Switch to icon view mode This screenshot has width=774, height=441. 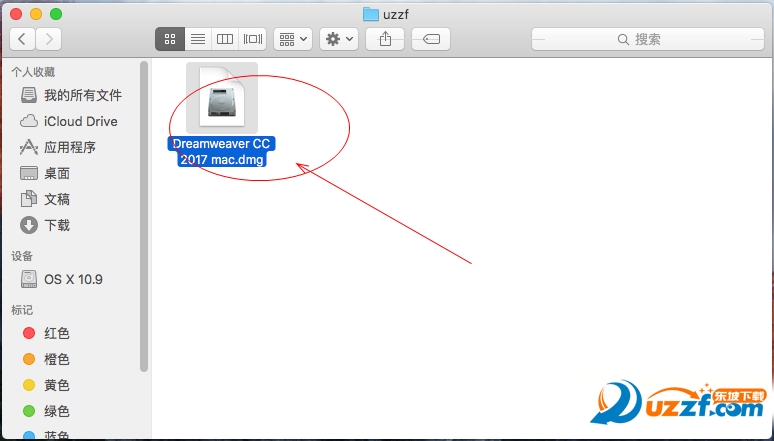point(170,39)
